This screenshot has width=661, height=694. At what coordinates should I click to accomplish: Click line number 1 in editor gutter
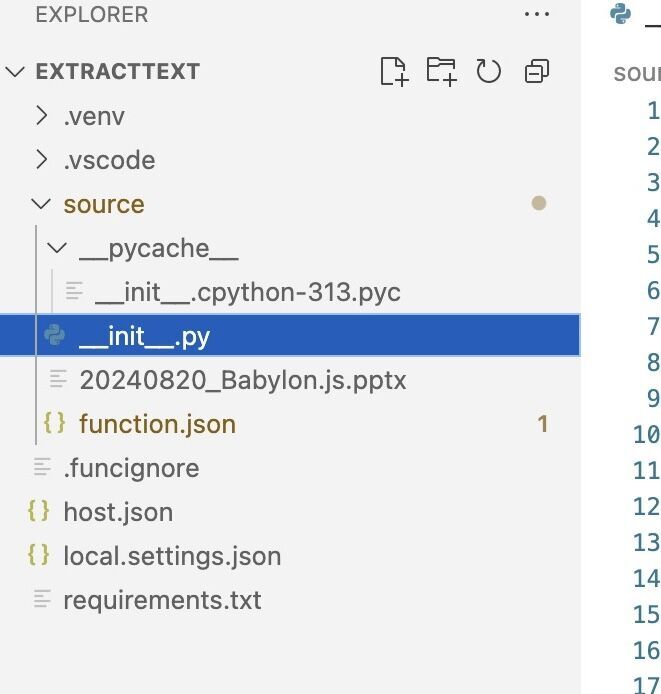pyautogui.click(x=653, y=110)
